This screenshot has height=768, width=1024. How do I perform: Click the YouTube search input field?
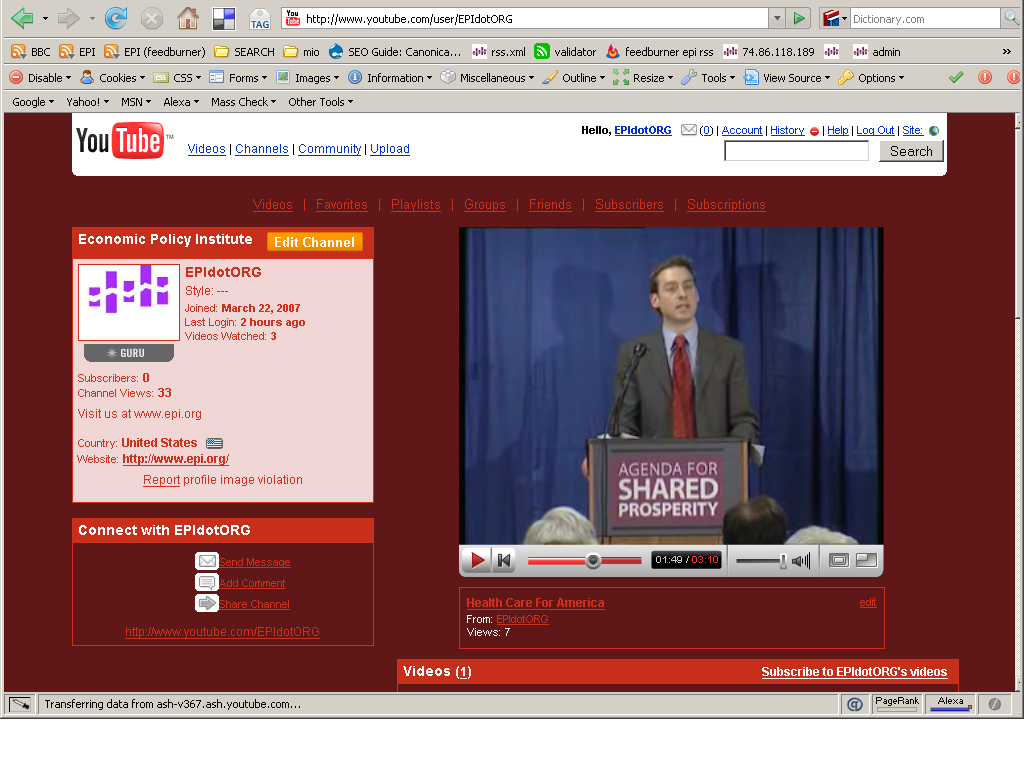(x=796, y=151)
